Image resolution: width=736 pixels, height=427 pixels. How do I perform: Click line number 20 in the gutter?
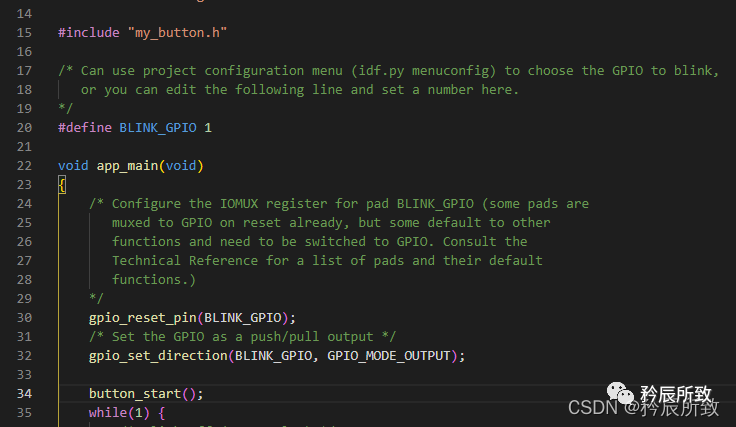25,128
